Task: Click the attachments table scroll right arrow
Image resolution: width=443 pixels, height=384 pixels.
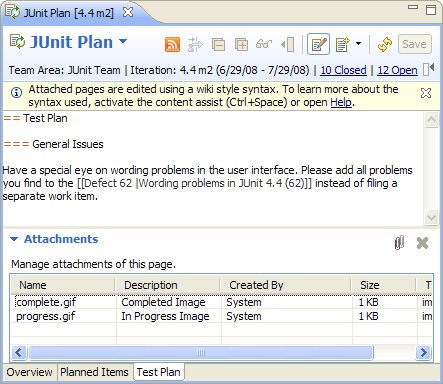Action: pyautogui.click(x=424, y=352)
